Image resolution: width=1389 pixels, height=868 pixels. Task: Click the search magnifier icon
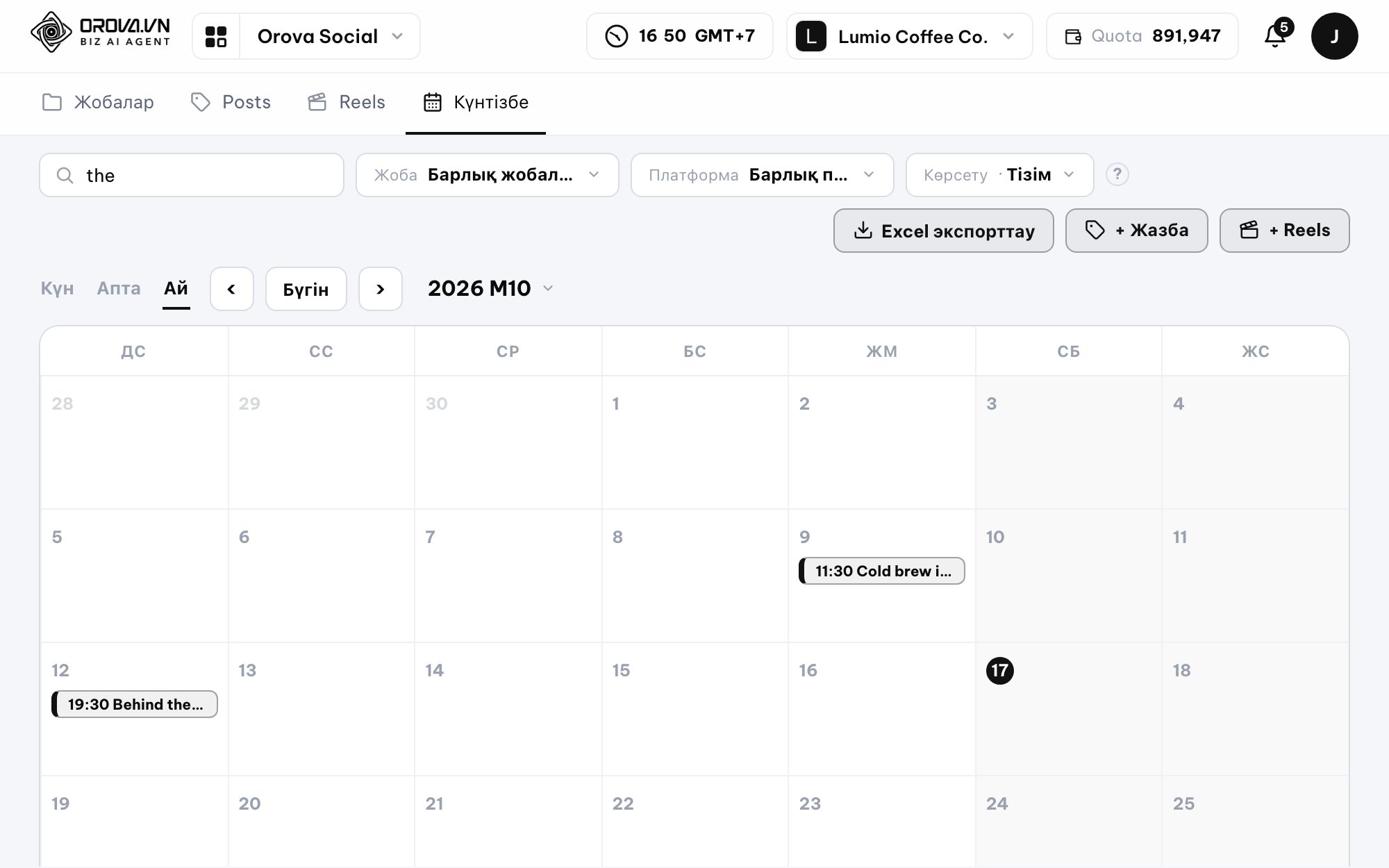[65, 176]
